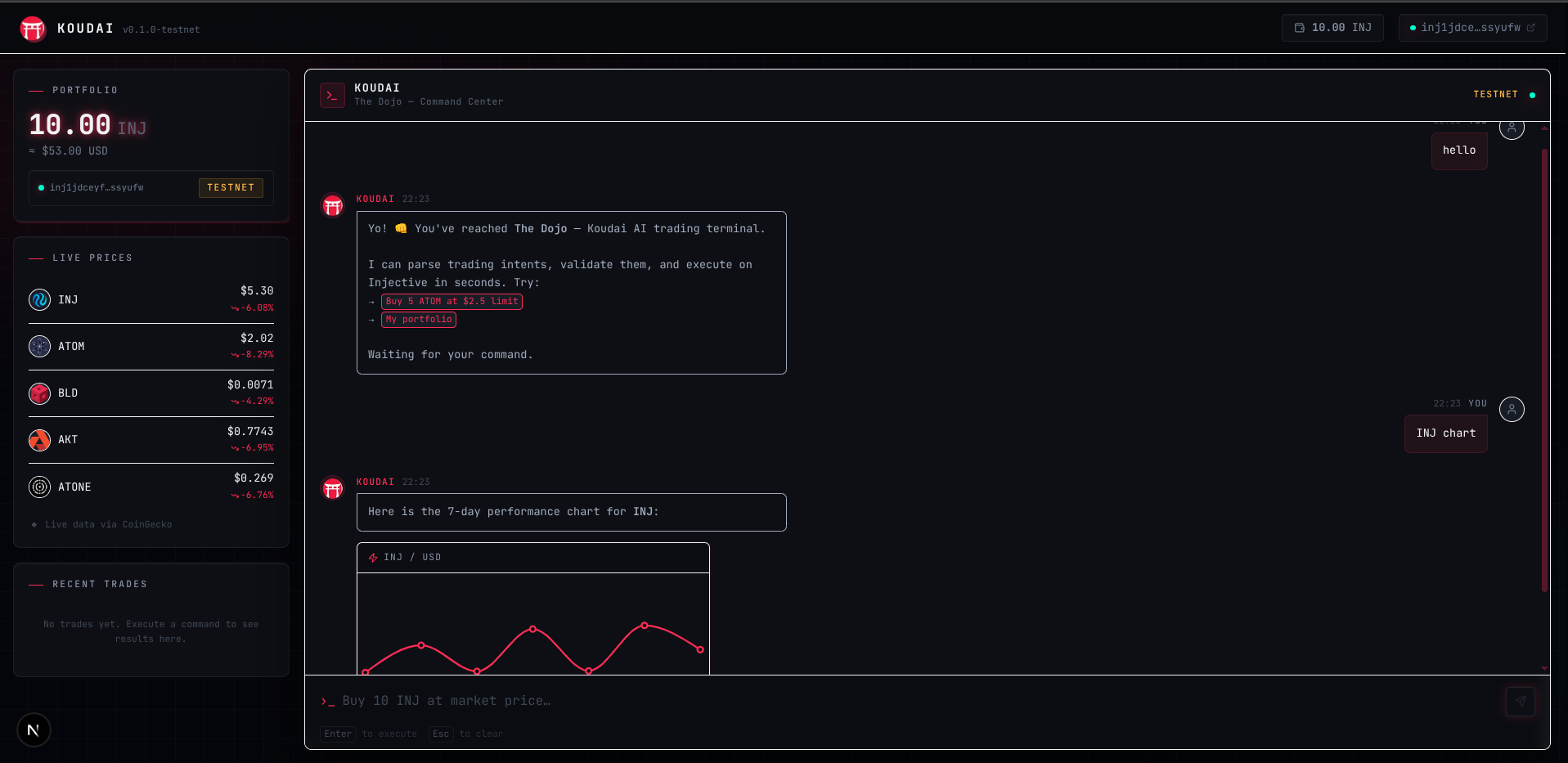The image size is (1568, 763).
Task: Click the inj1jdce…ssyufw wallet button in header
Action: 1472,28
